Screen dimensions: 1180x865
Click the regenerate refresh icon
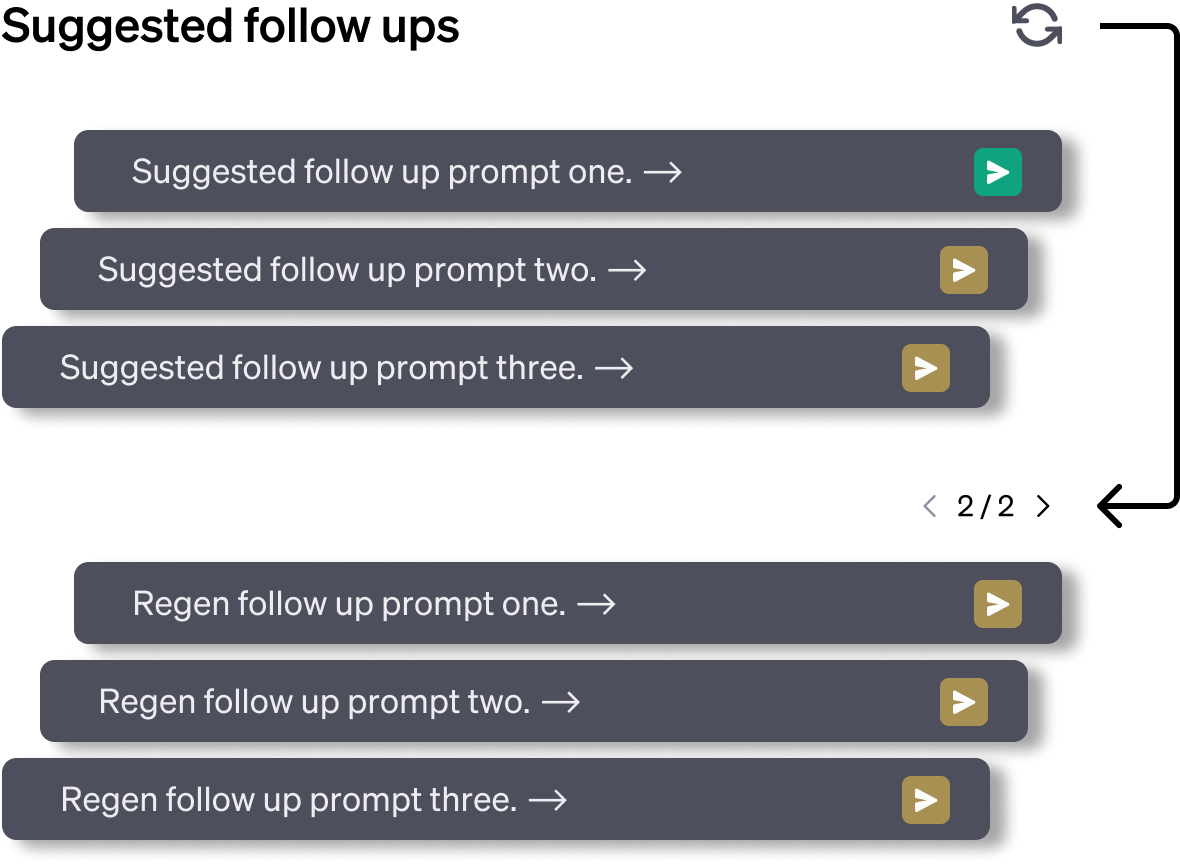pyautogui.click(x=1037, y=25)
